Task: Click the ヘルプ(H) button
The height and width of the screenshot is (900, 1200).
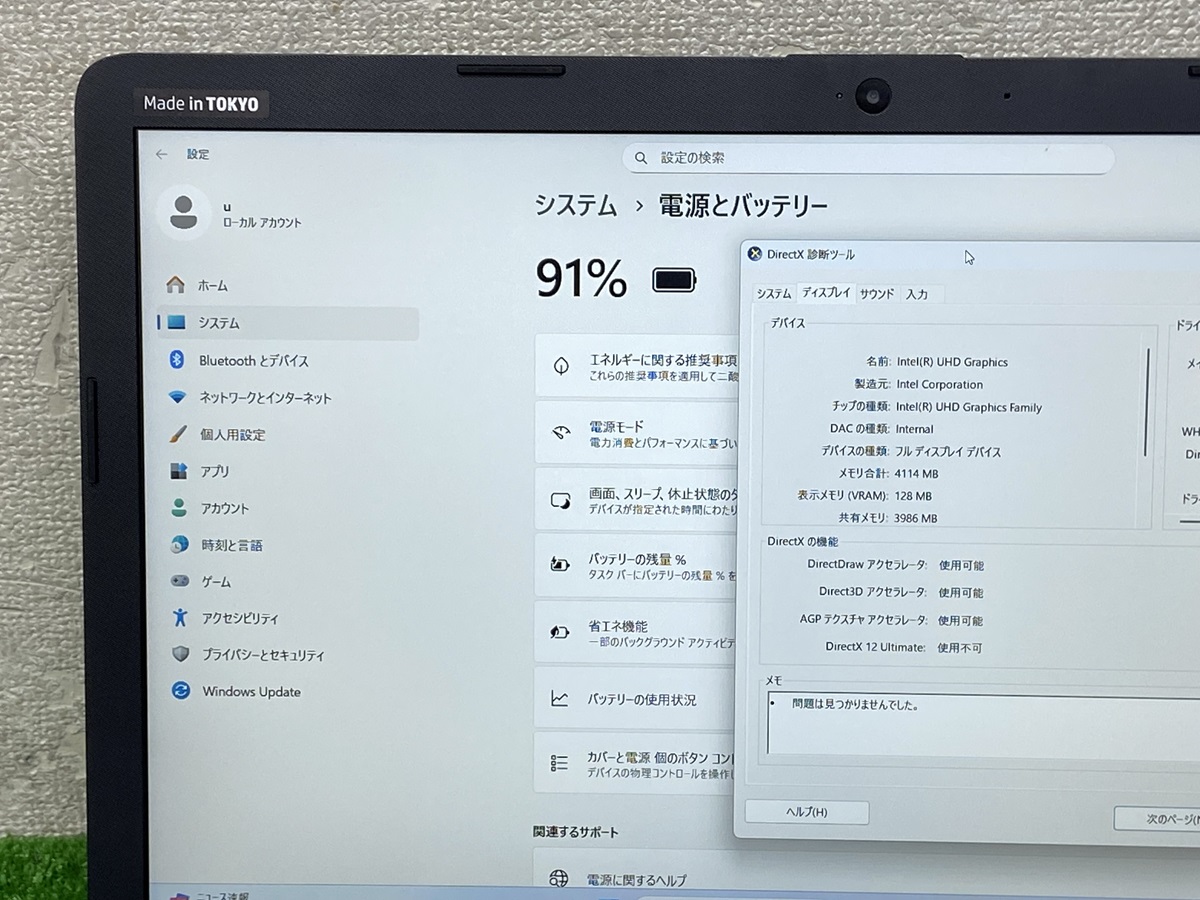Action: [806, 812]
